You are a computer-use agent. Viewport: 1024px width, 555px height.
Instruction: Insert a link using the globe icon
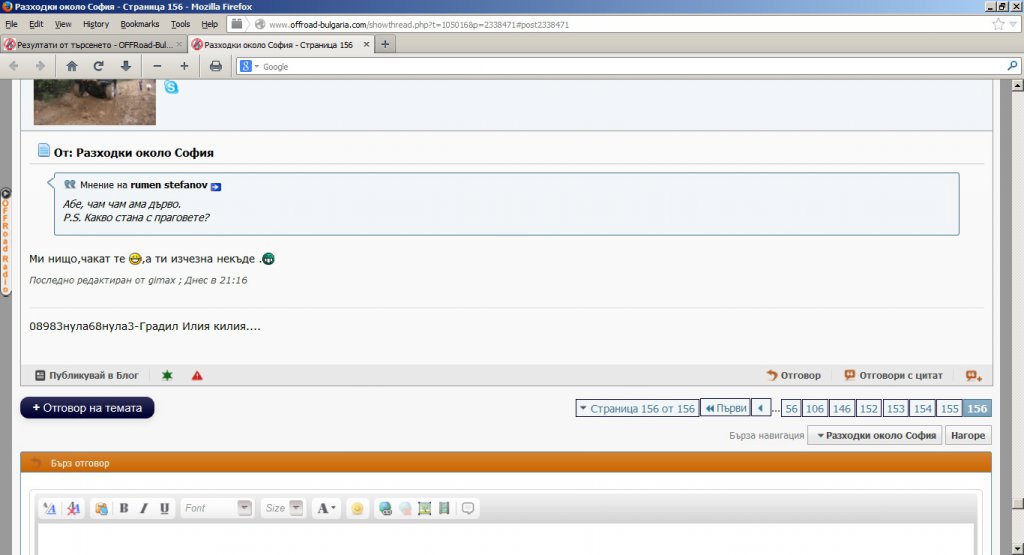pos(385,508)
